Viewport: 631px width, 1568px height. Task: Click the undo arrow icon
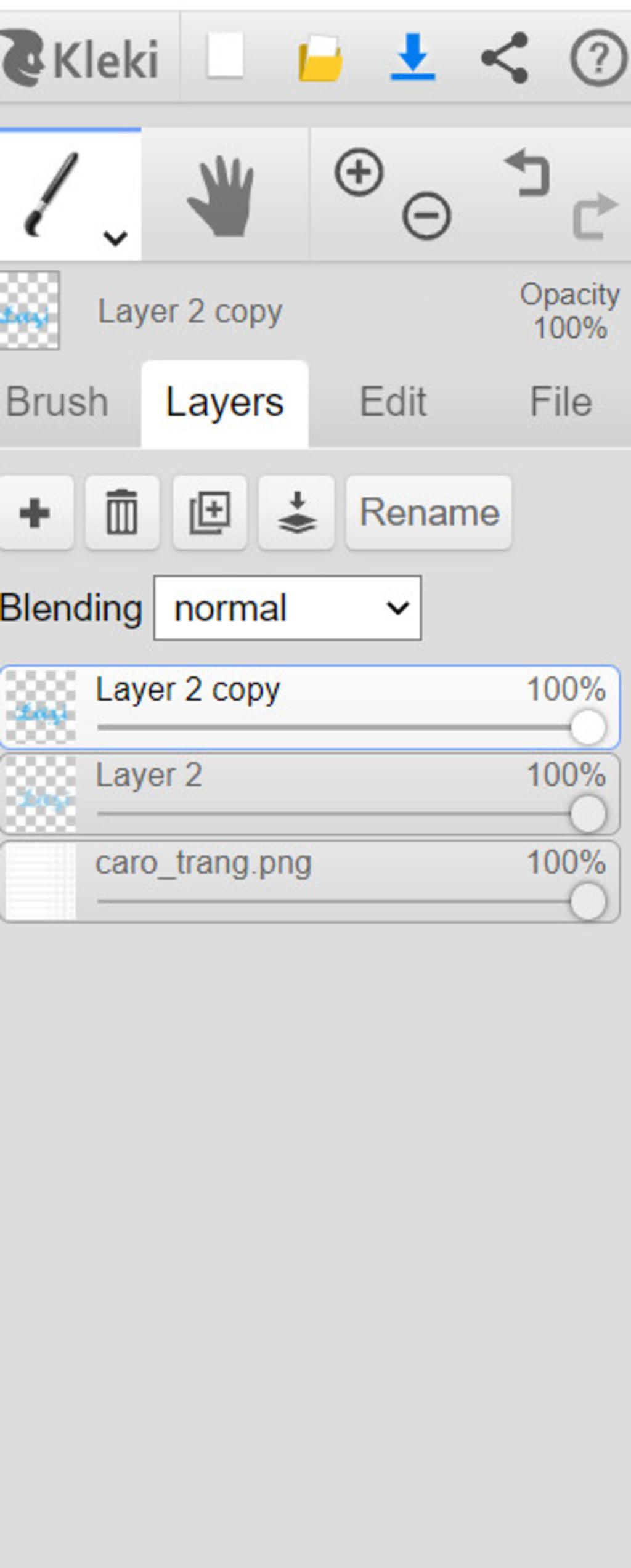pos(527,173)
